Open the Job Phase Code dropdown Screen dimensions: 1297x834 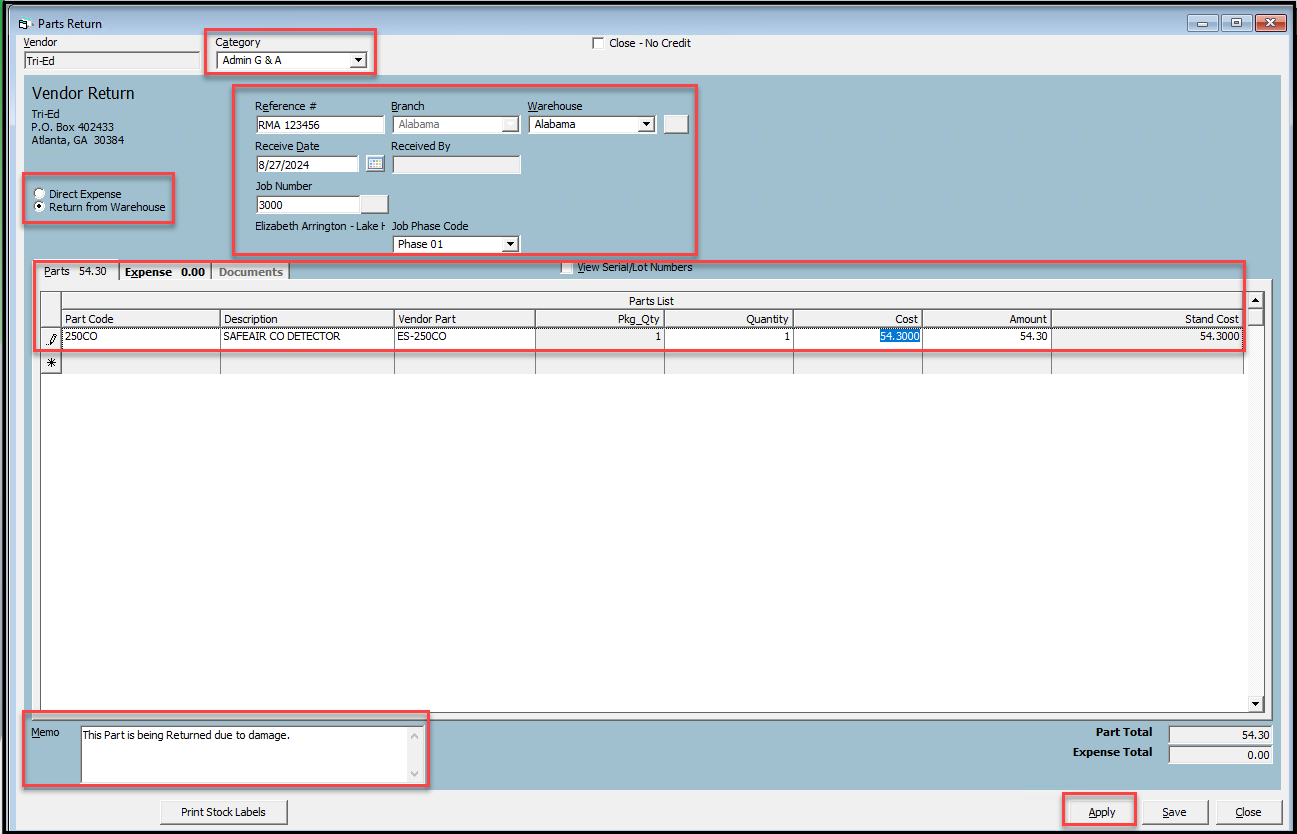510,244
